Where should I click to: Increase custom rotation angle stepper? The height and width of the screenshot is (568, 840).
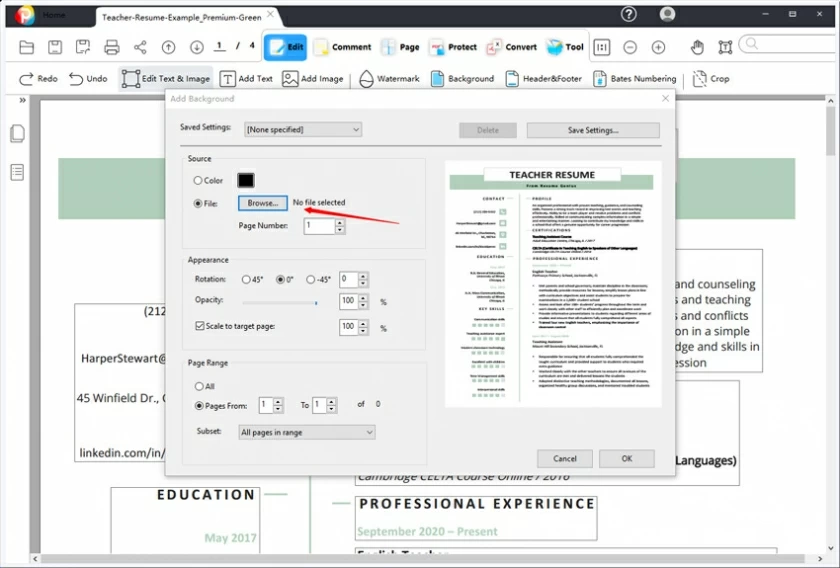[x=363, y=276]
